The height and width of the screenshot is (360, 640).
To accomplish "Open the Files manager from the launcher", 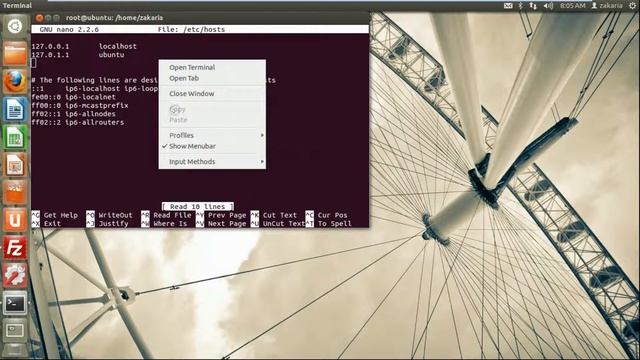I will tap(15, 53).
